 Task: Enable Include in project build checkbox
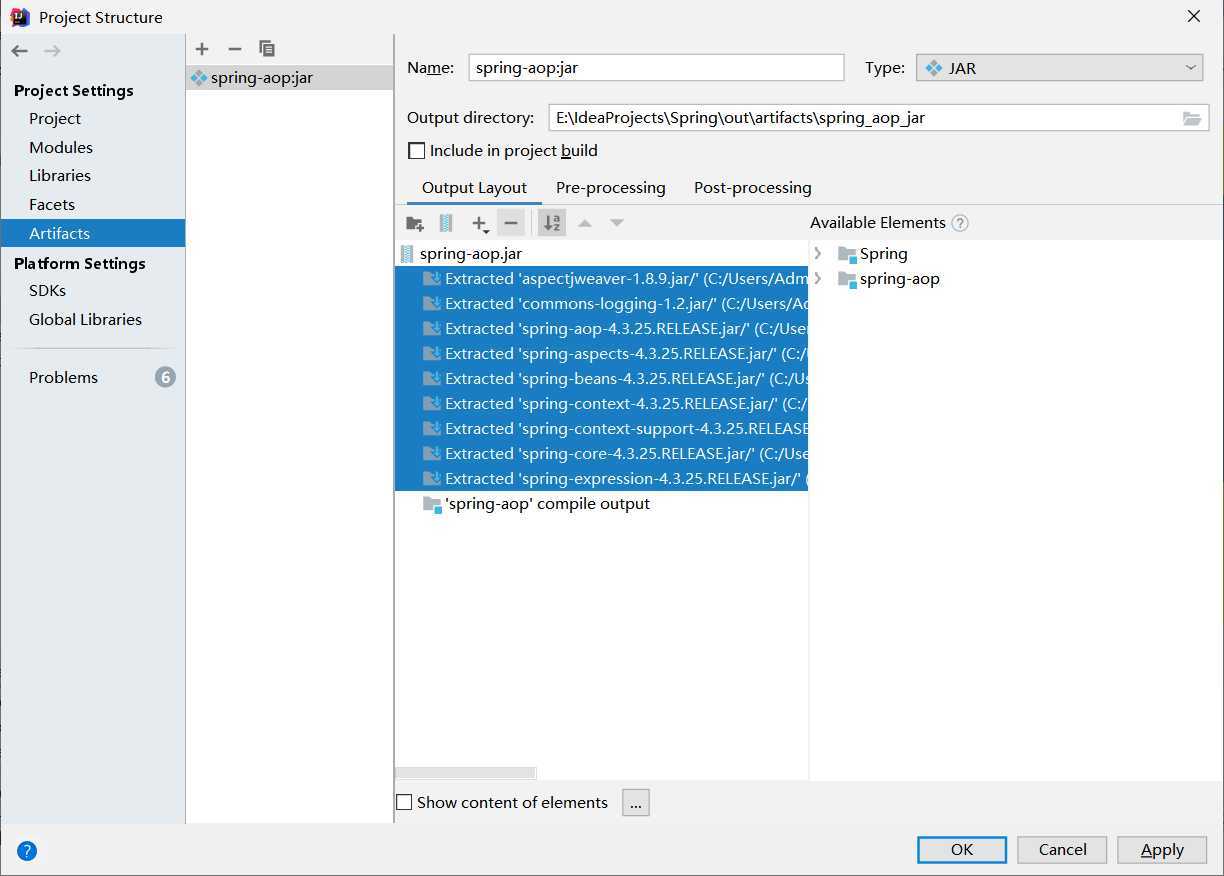click(417, 151)
